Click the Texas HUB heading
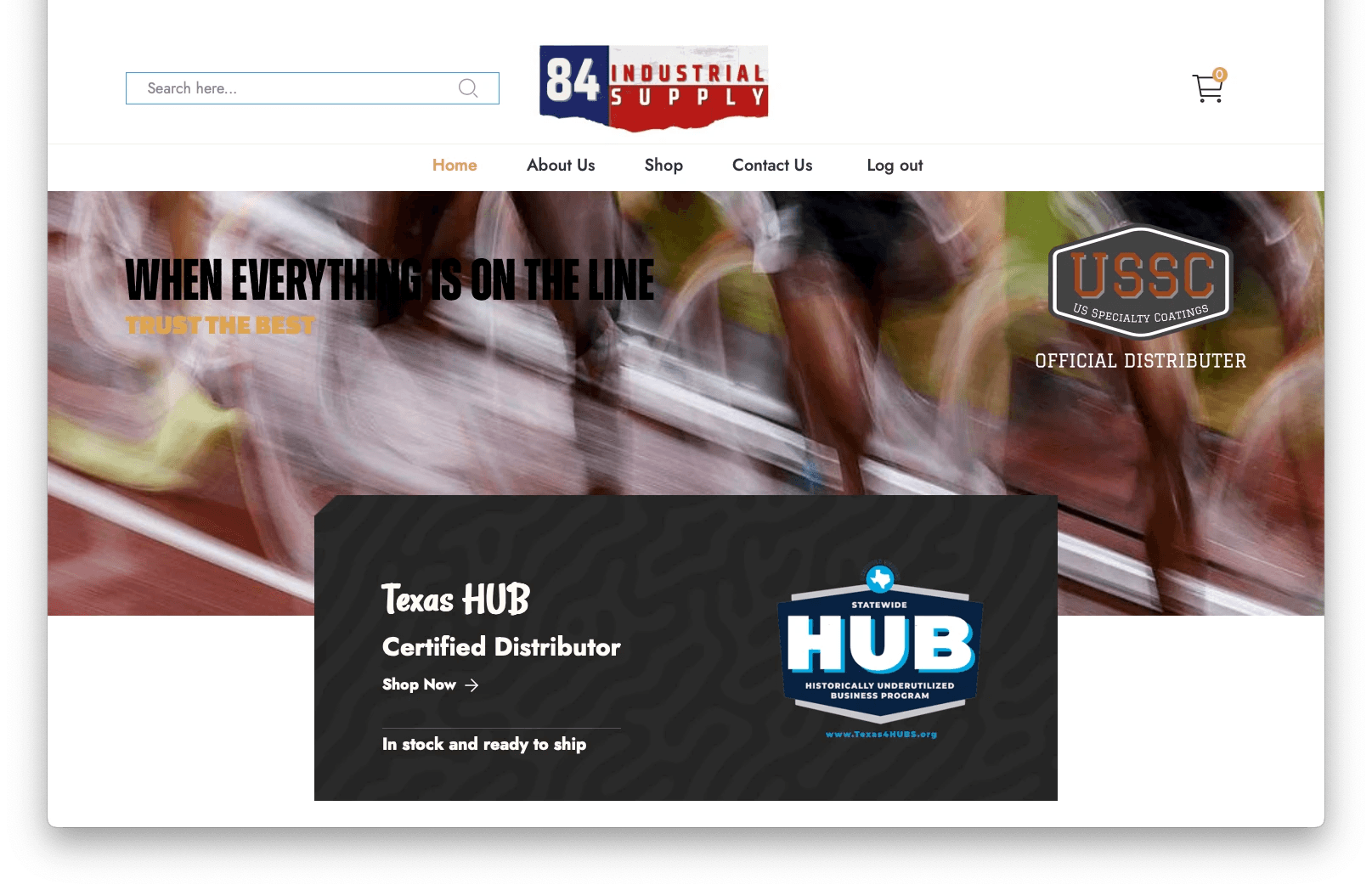1372x890 pixels. point(455,599)
